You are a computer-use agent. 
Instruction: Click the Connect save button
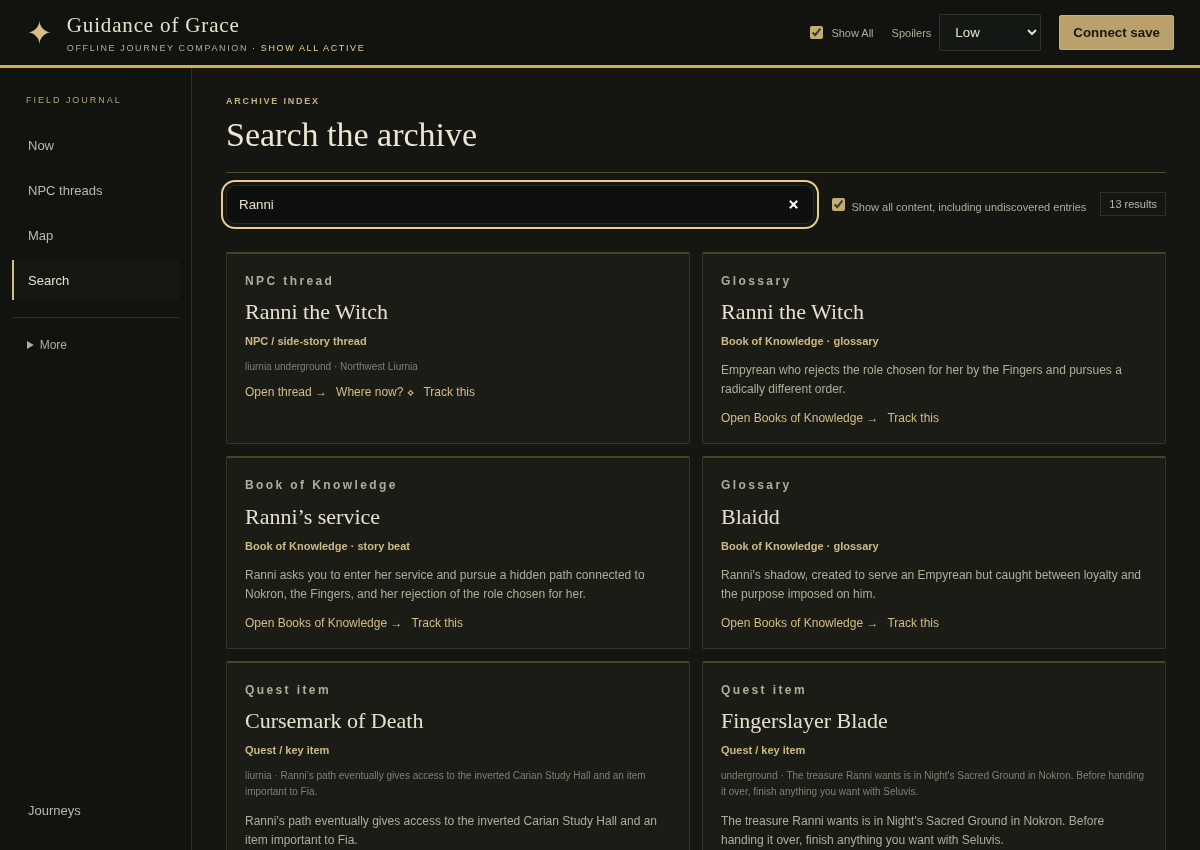click(1116, 32)
